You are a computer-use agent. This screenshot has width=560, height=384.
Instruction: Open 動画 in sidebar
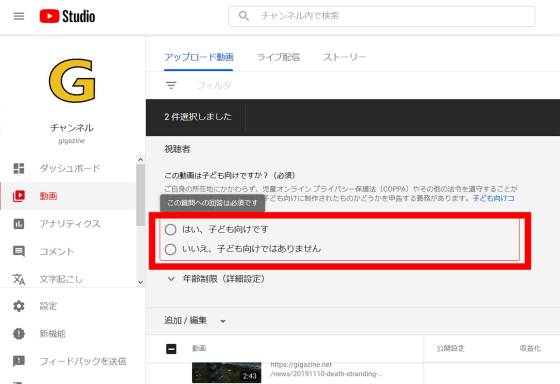[68, 196]
